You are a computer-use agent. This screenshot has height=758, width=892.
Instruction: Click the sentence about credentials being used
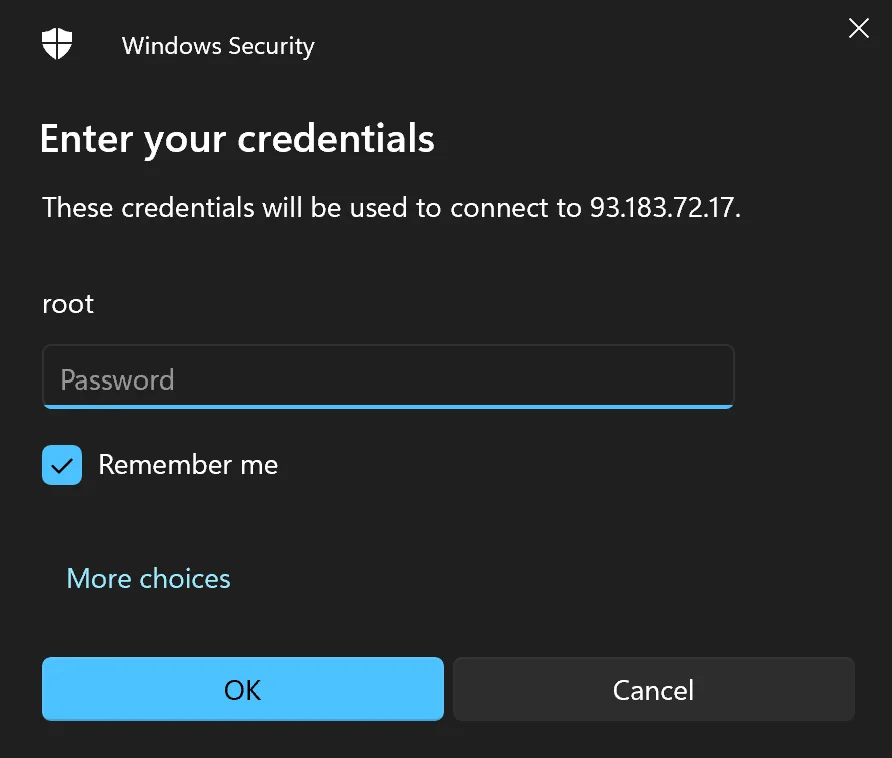pos(300,208)
